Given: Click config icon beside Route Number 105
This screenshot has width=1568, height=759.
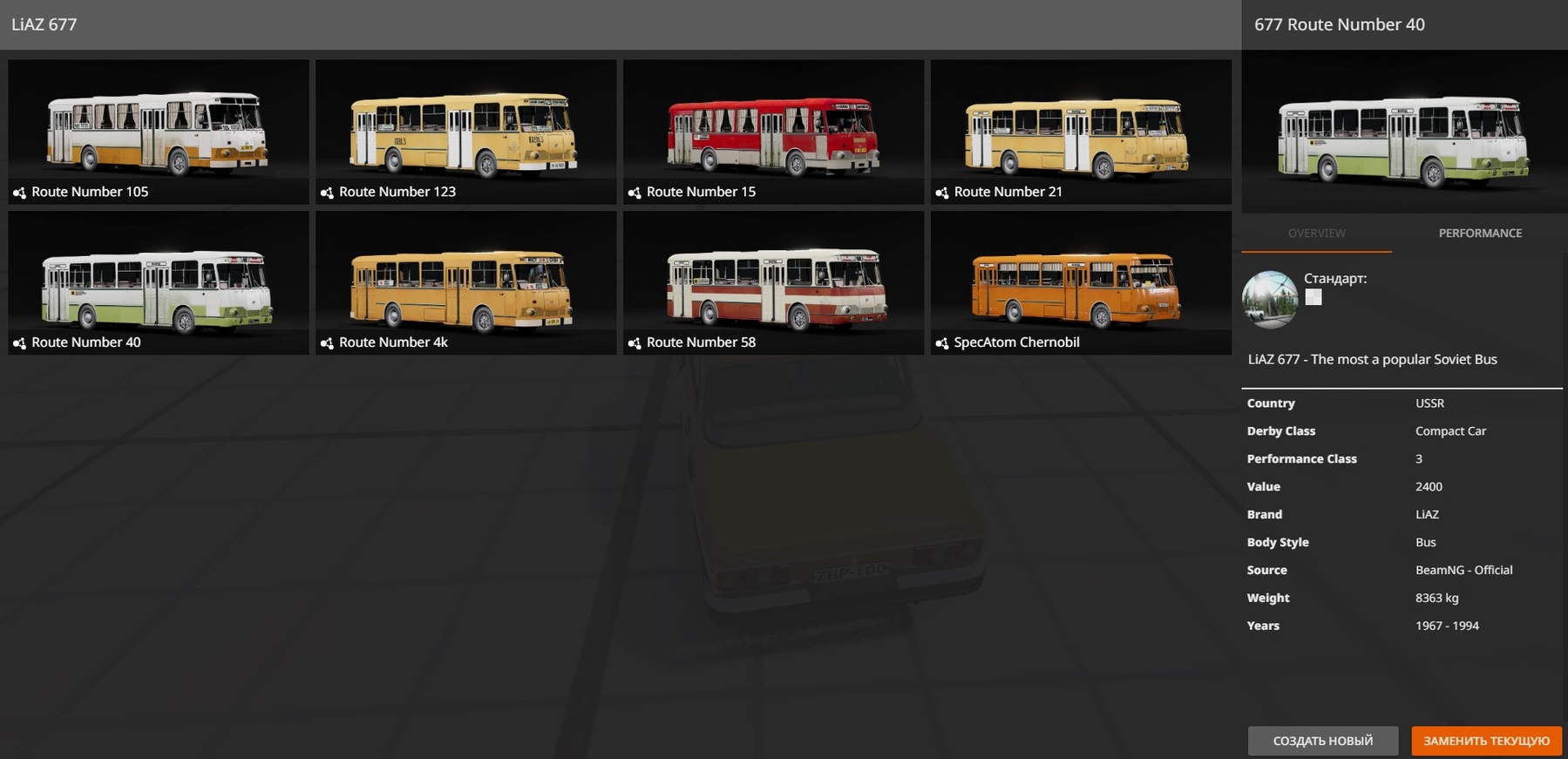Looking at the screenshot, I should point(19,193).
